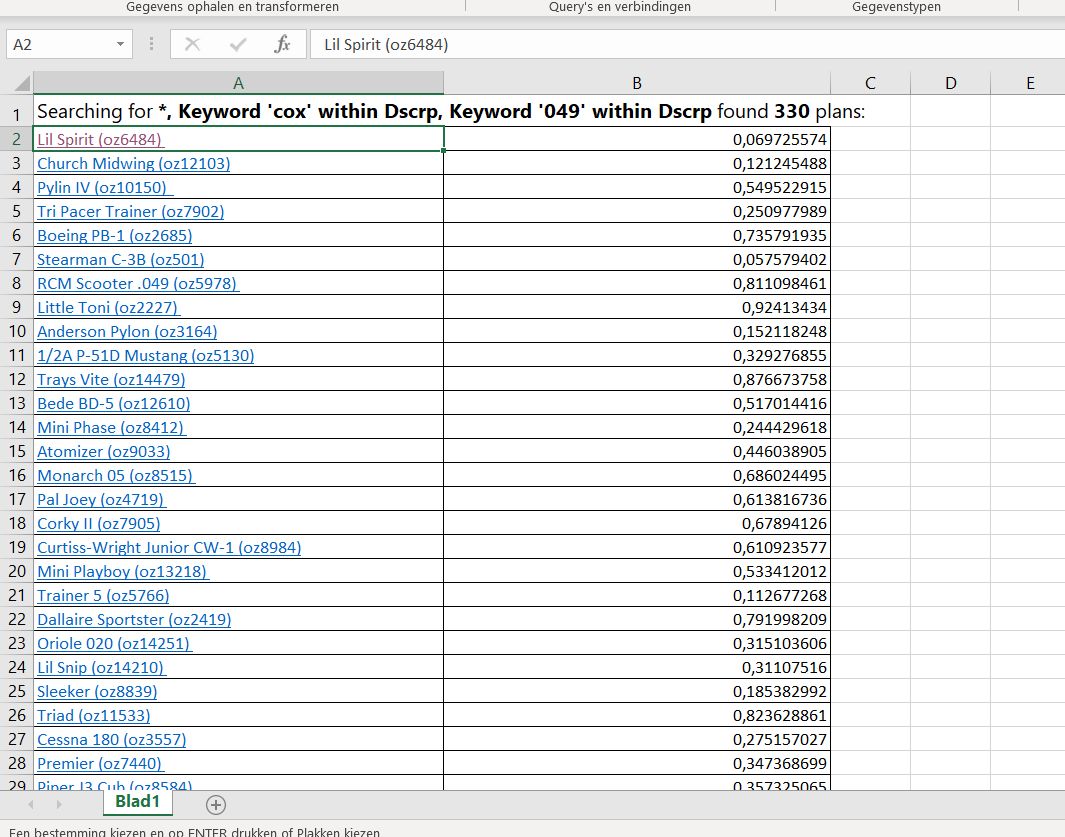Open the Tri Pacer Trainer (oz7902) link
Viewport: 1065px width, 837px height.
(x=130, y=211)
